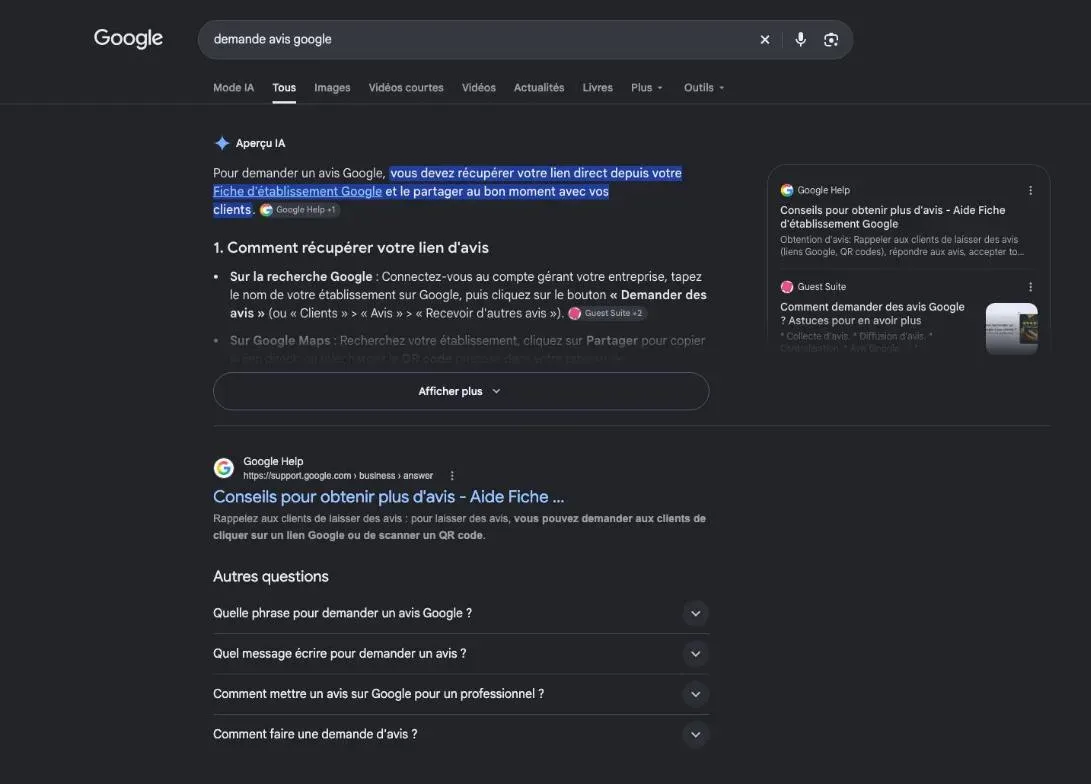1091x784 pixels.
Task: Click Guest Suite icon in side card
Action: (787, 287)
